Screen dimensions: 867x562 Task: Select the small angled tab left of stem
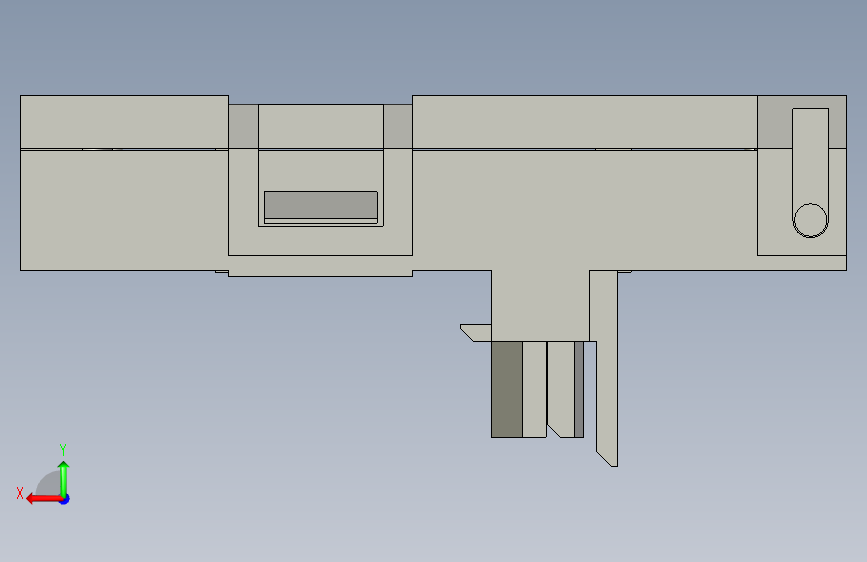476,332
